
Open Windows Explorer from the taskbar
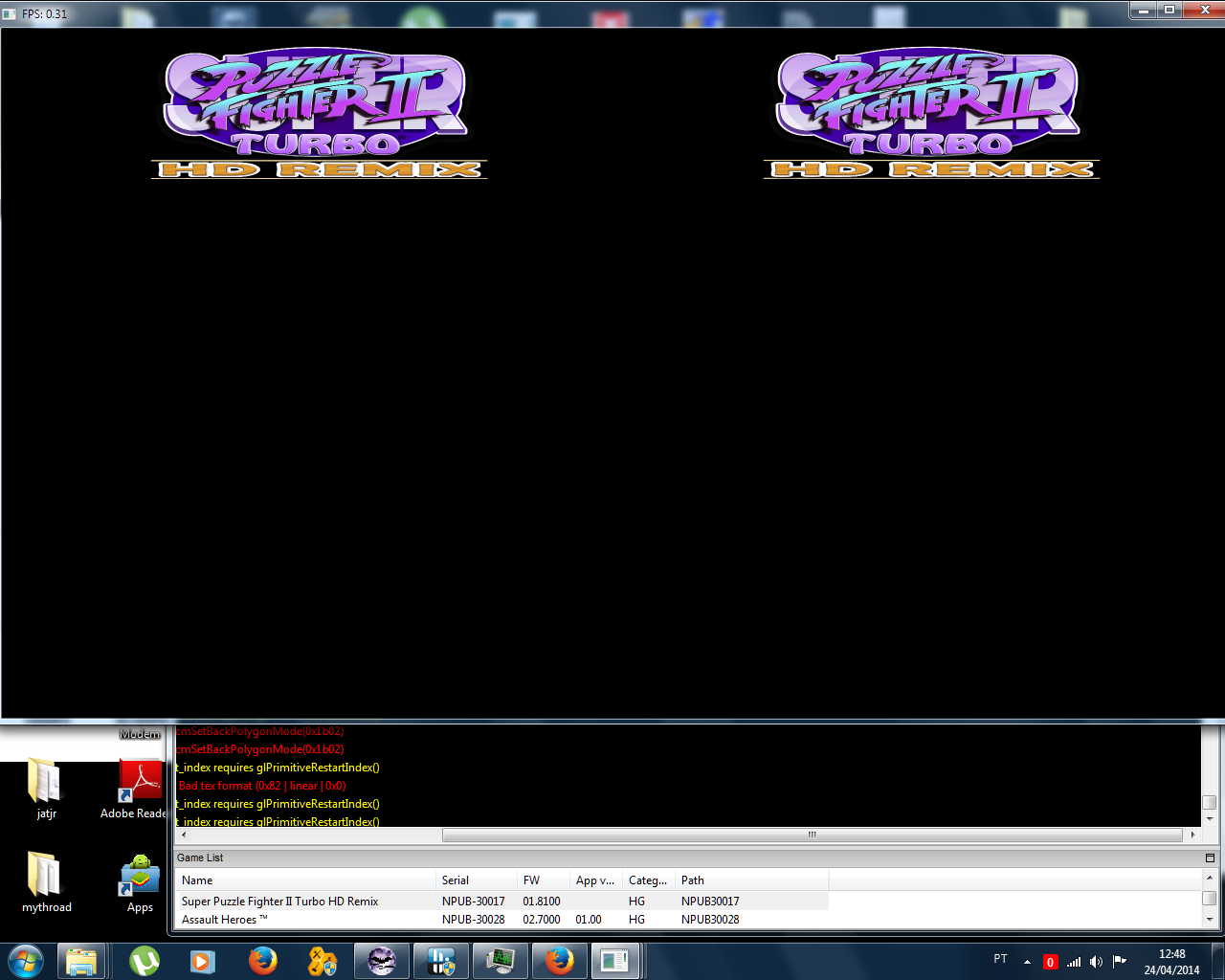coord(81,961)
